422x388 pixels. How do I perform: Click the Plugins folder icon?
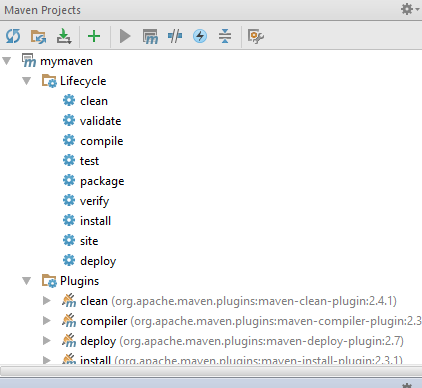49,281
